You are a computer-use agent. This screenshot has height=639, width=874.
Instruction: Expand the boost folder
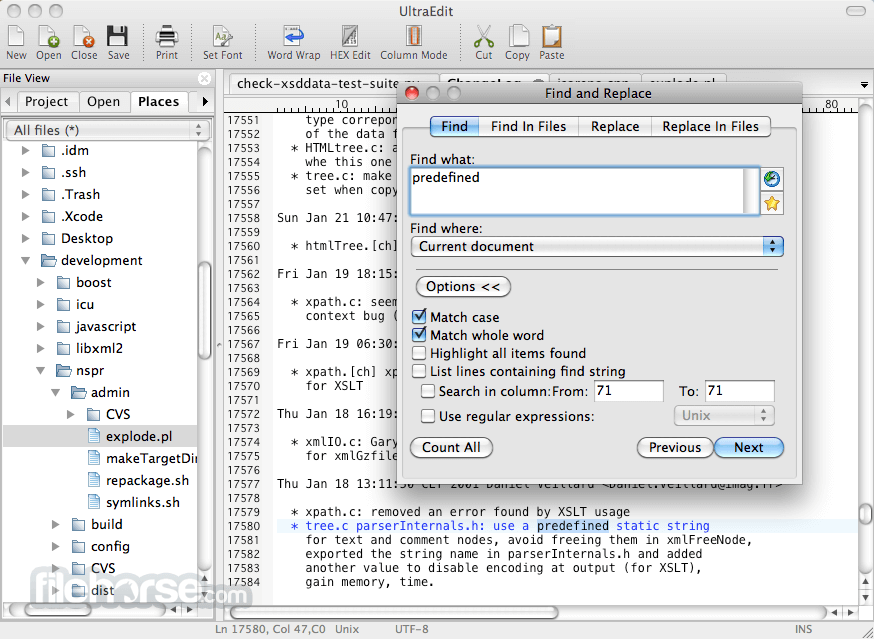[x=41, y=283]
